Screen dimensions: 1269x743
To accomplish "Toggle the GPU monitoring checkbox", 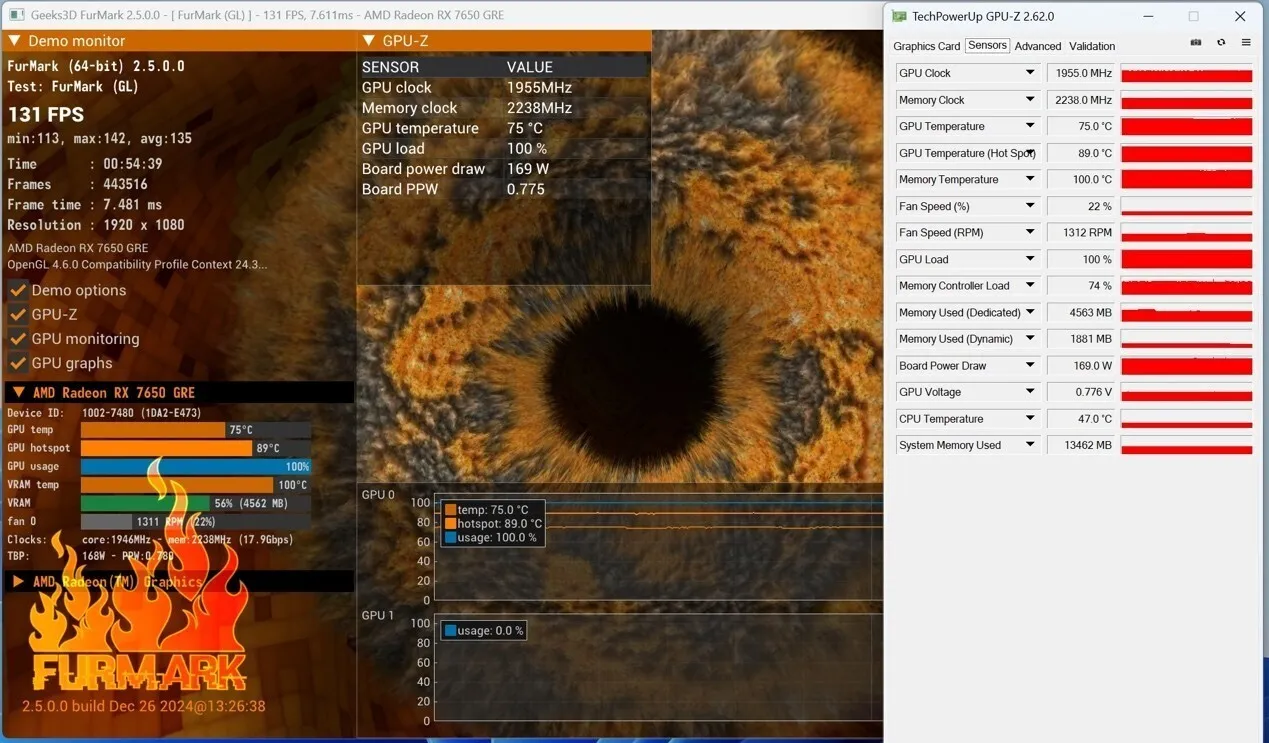I will (17, 339).
